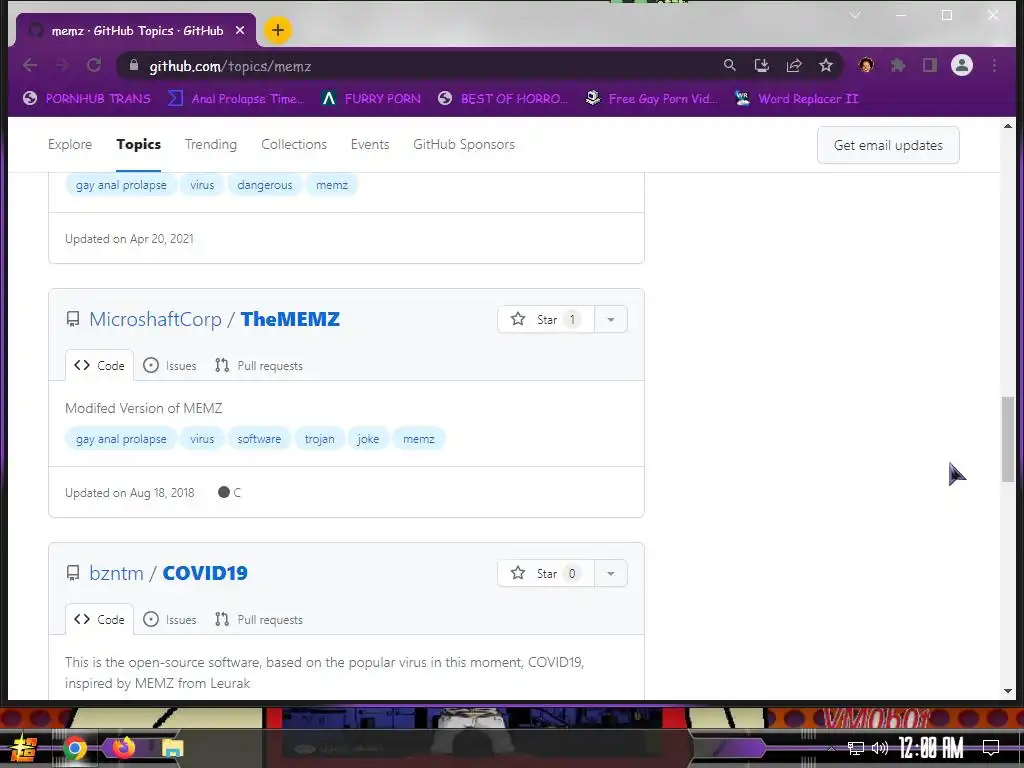Image resolution: width=1024 pixels, height=768 pixels.
Task: Open Pull requests tab of TheMEMZ
Action: [x=259, y=366]
